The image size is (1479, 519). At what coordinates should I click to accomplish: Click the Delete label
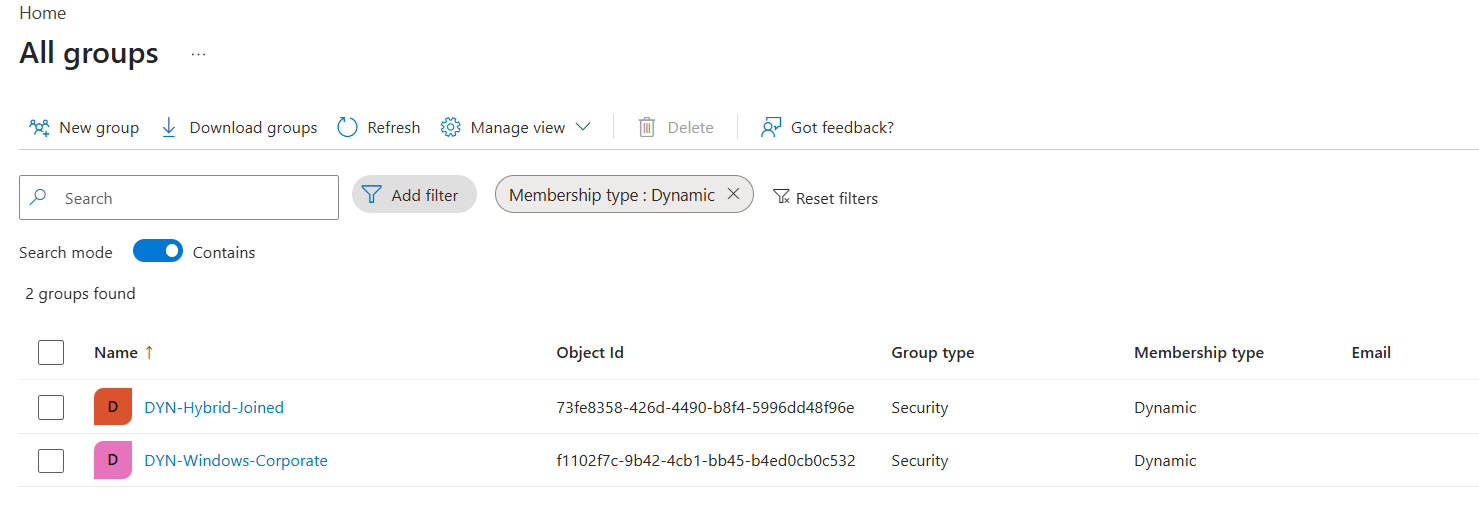[x=690, y=127]
